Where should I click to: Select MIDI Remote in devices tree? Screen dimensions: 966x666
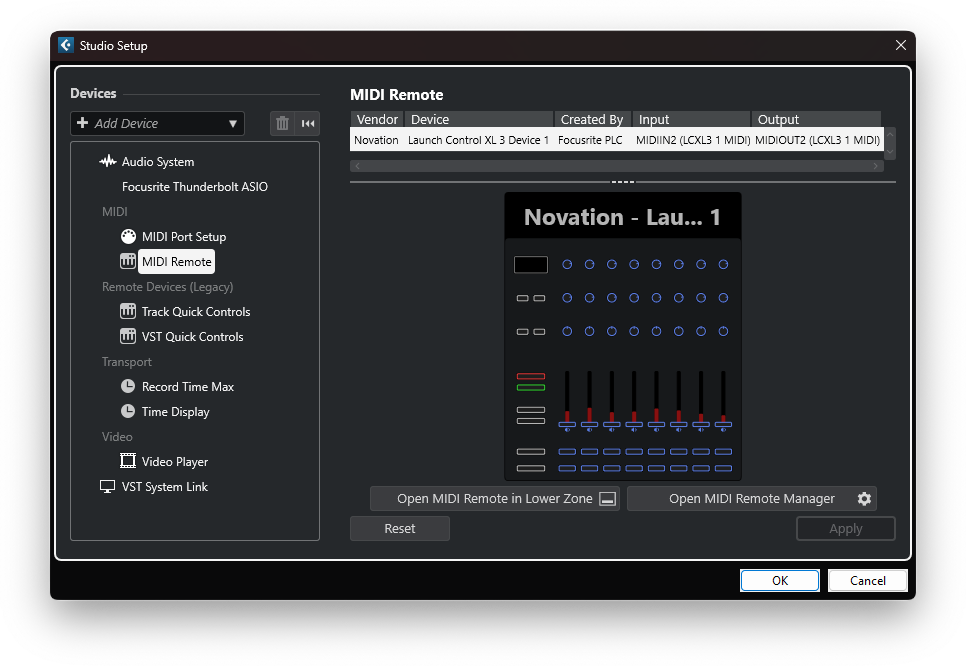pos(176,261)
